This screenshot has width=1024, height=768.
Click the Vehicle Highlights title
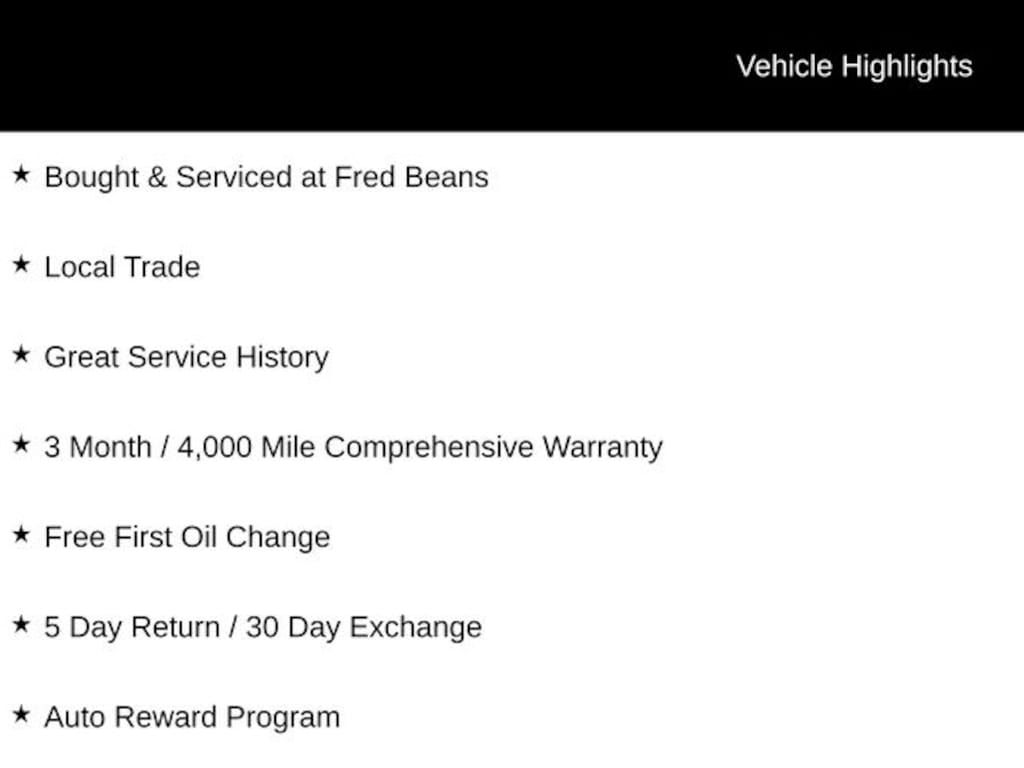854,66
